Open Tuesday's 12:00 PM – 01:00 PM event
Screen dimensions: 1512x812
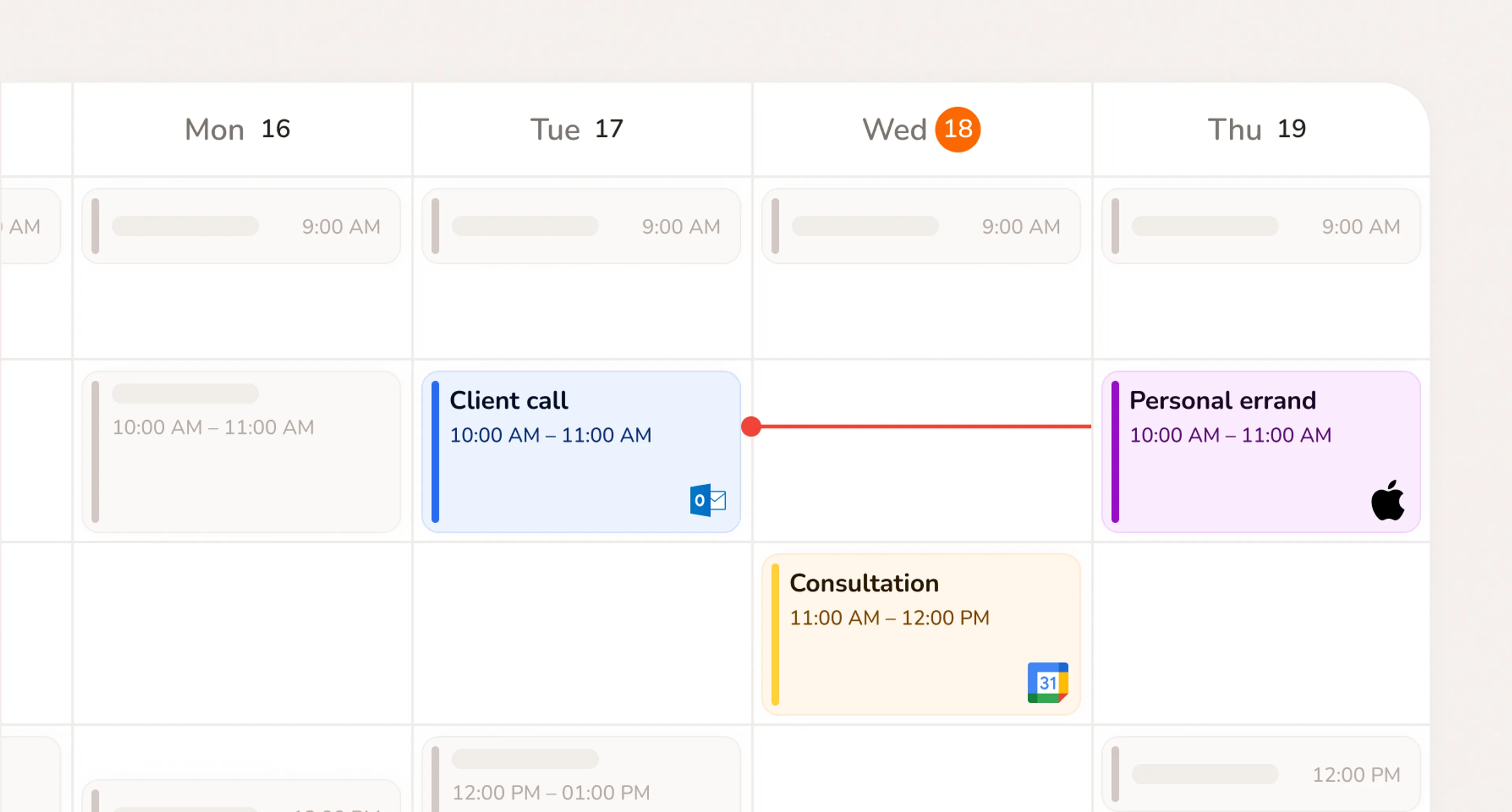pyautogui.click(x=581, y=775)
